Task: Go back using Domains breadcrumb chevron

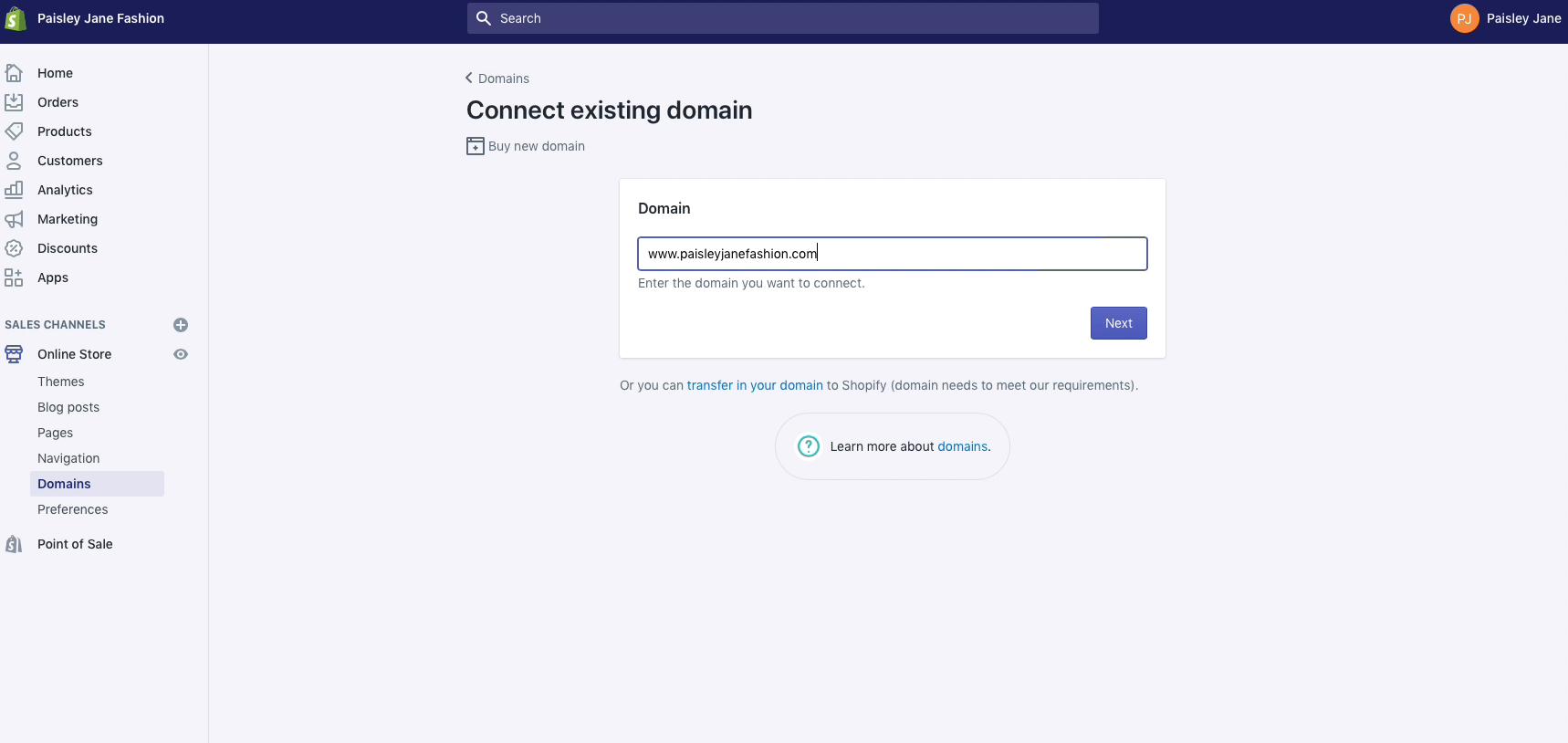Action: [469, 78]
